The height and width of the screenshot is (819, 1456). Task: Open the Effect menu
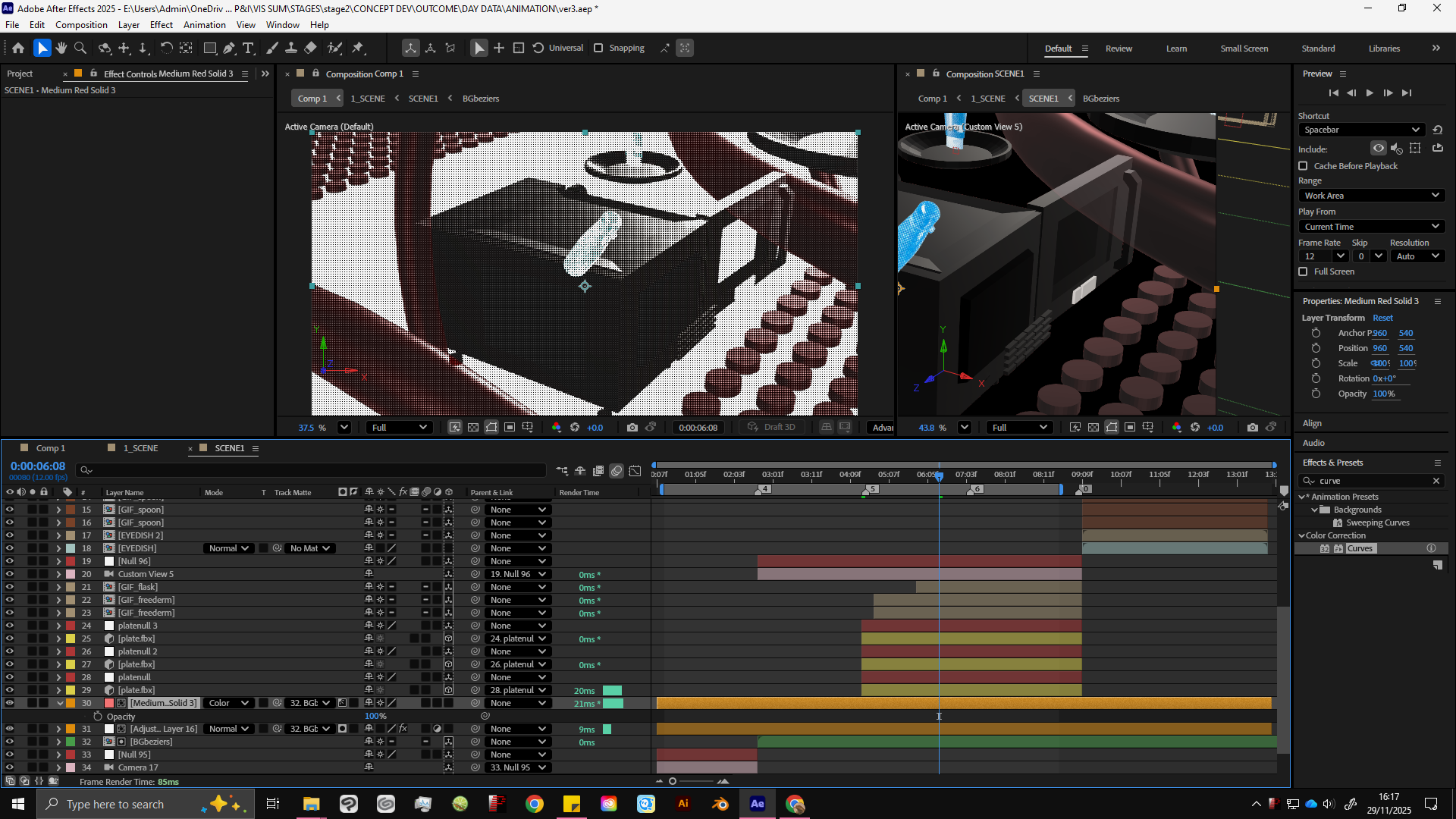tap(162, 25)
